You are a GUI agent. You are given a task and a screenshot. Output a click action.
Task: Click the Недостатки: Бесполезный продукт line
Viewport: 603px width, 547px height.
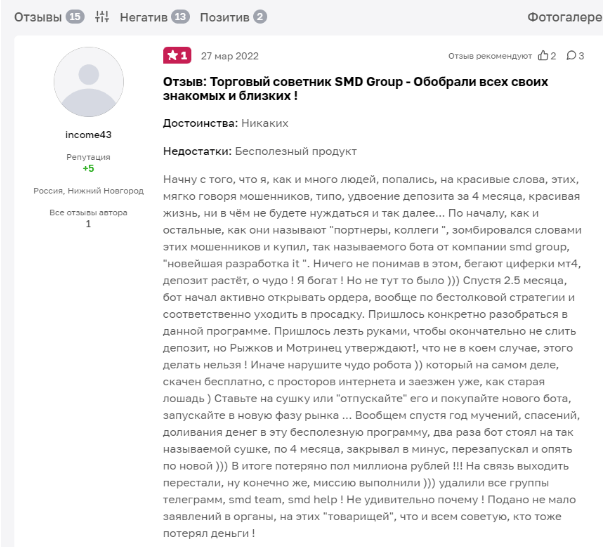click(260, 151)
